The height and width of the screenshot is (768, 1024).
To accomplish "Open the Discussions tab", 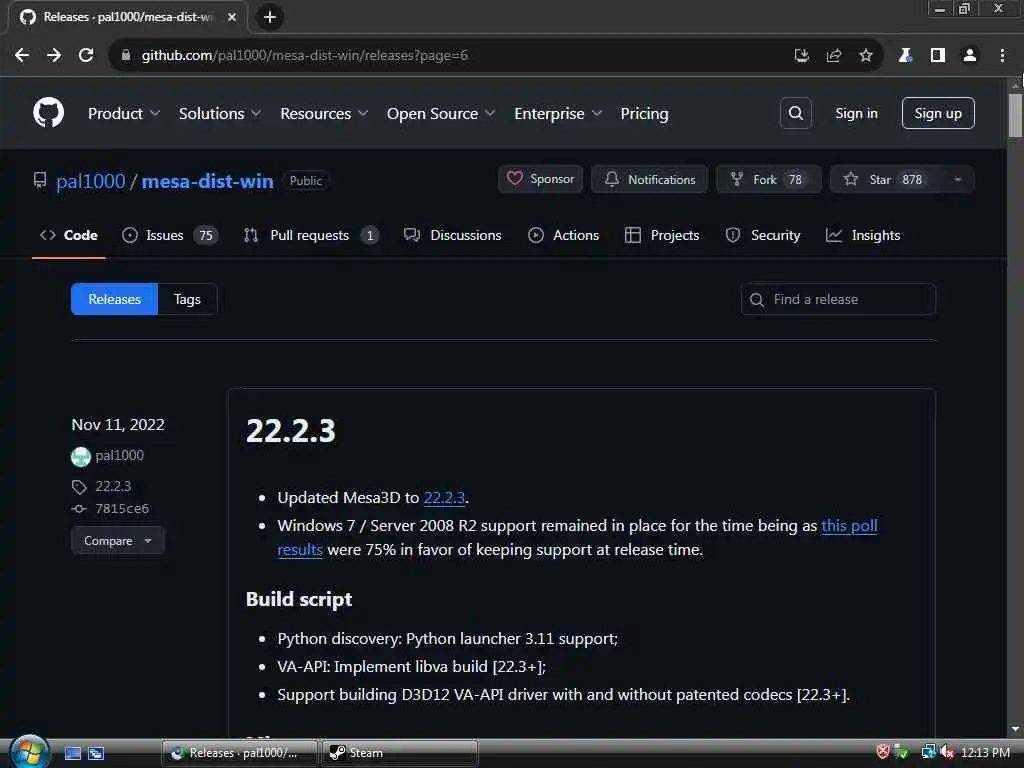I will (x=453, y=235).
